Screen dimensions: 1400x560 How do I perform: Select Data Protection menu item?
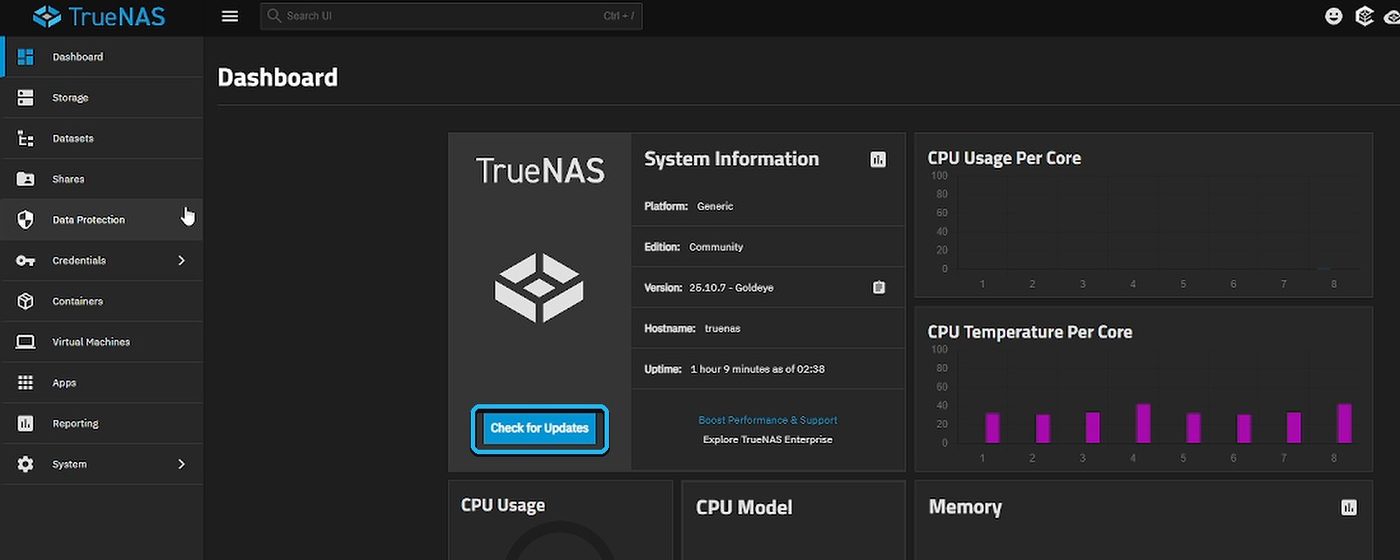(102, 220)
